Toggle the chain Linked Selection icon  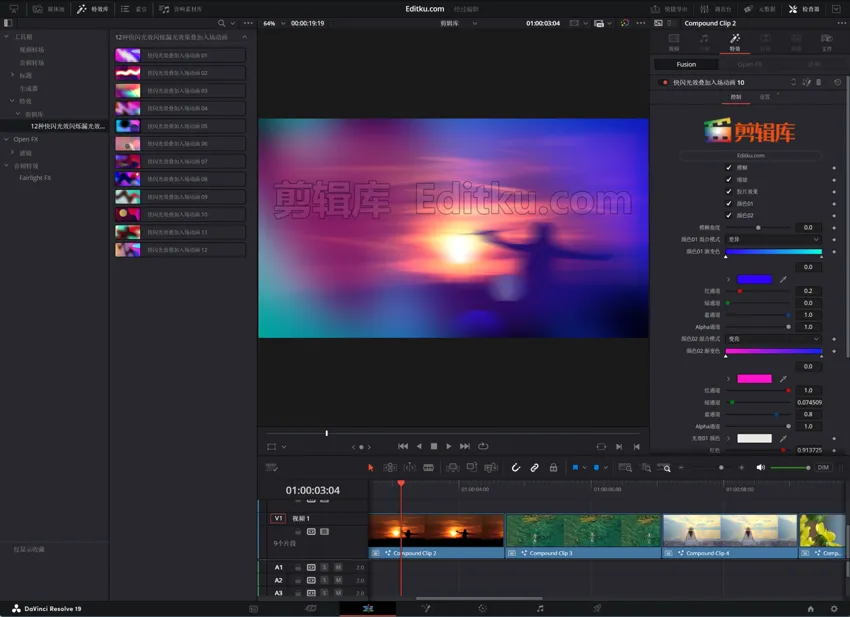pos(535,467)
